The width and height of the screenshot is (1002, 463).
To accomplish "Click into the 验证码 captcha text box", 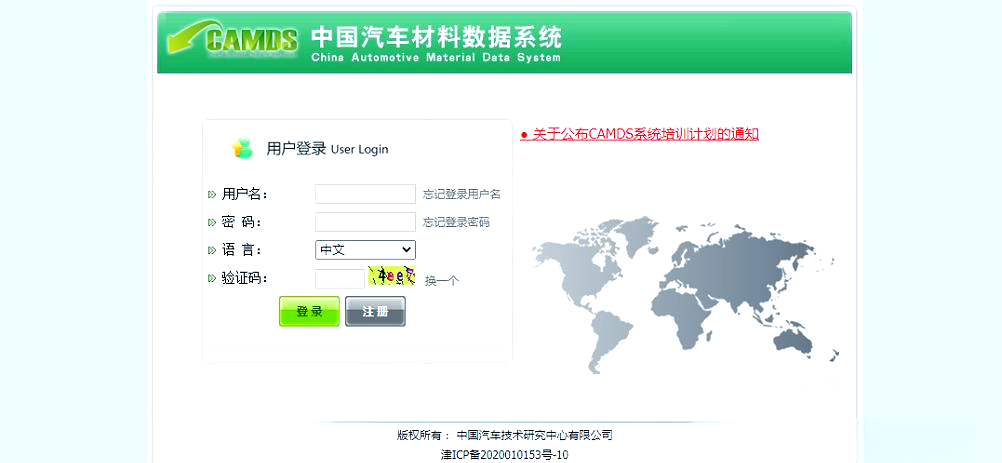I will click(x=340, y=279).
